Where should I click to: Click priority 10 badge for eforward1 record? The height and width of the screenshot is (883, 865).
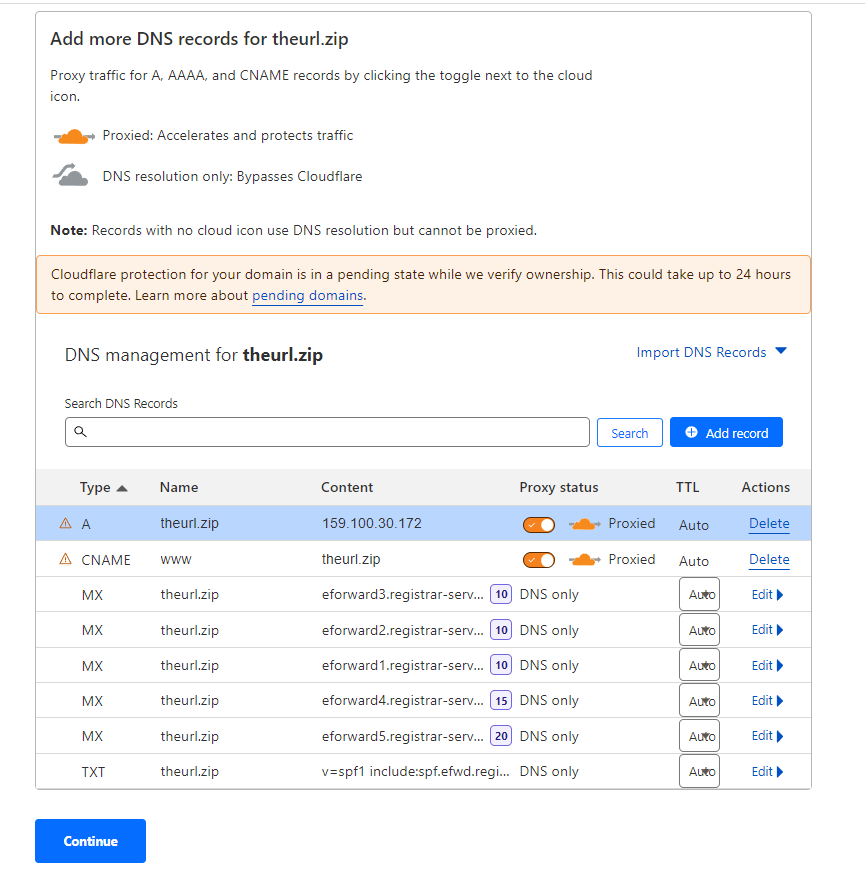(501, 665)
